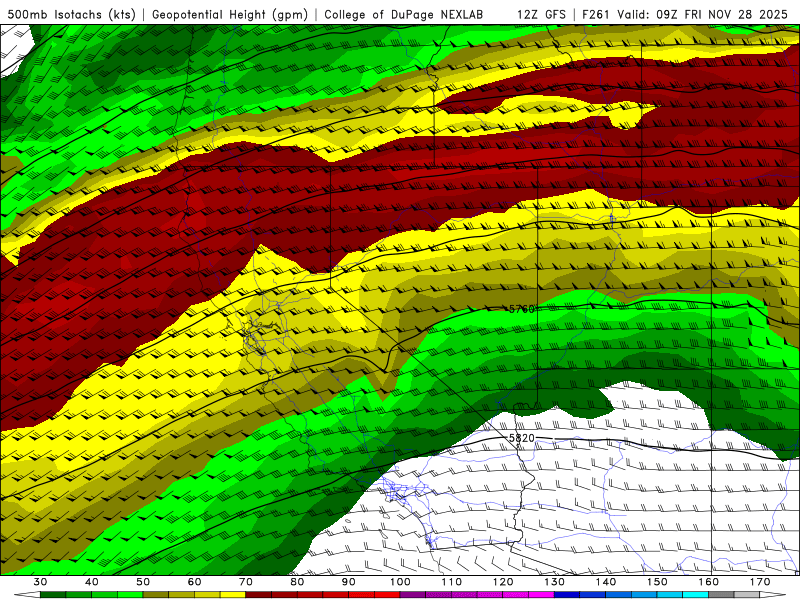Click the "12Z GFS" model run label
This screenshot has height=600, width=800.
tap(541, 15)
